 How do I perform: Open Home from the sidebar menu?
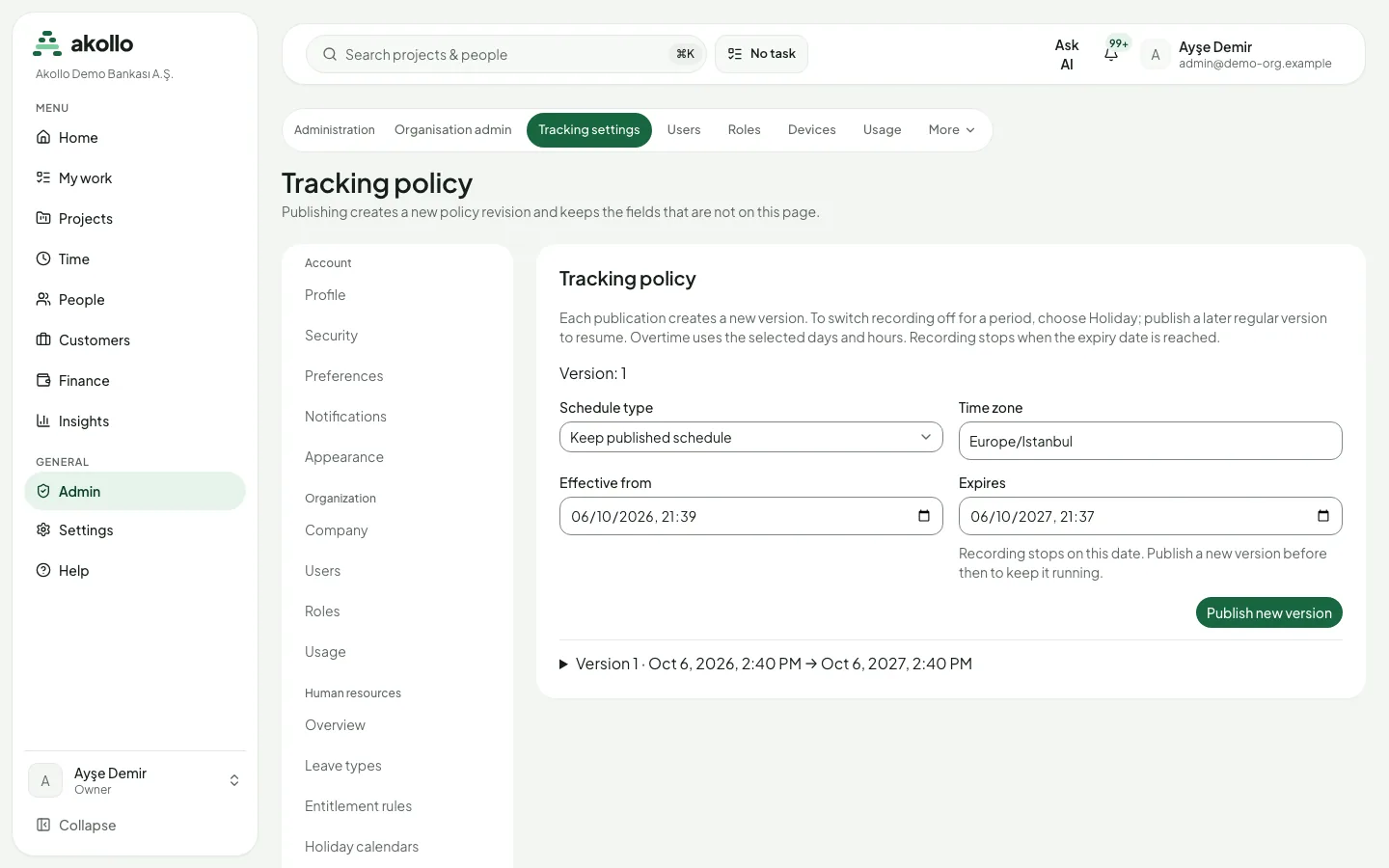[135, 138]
